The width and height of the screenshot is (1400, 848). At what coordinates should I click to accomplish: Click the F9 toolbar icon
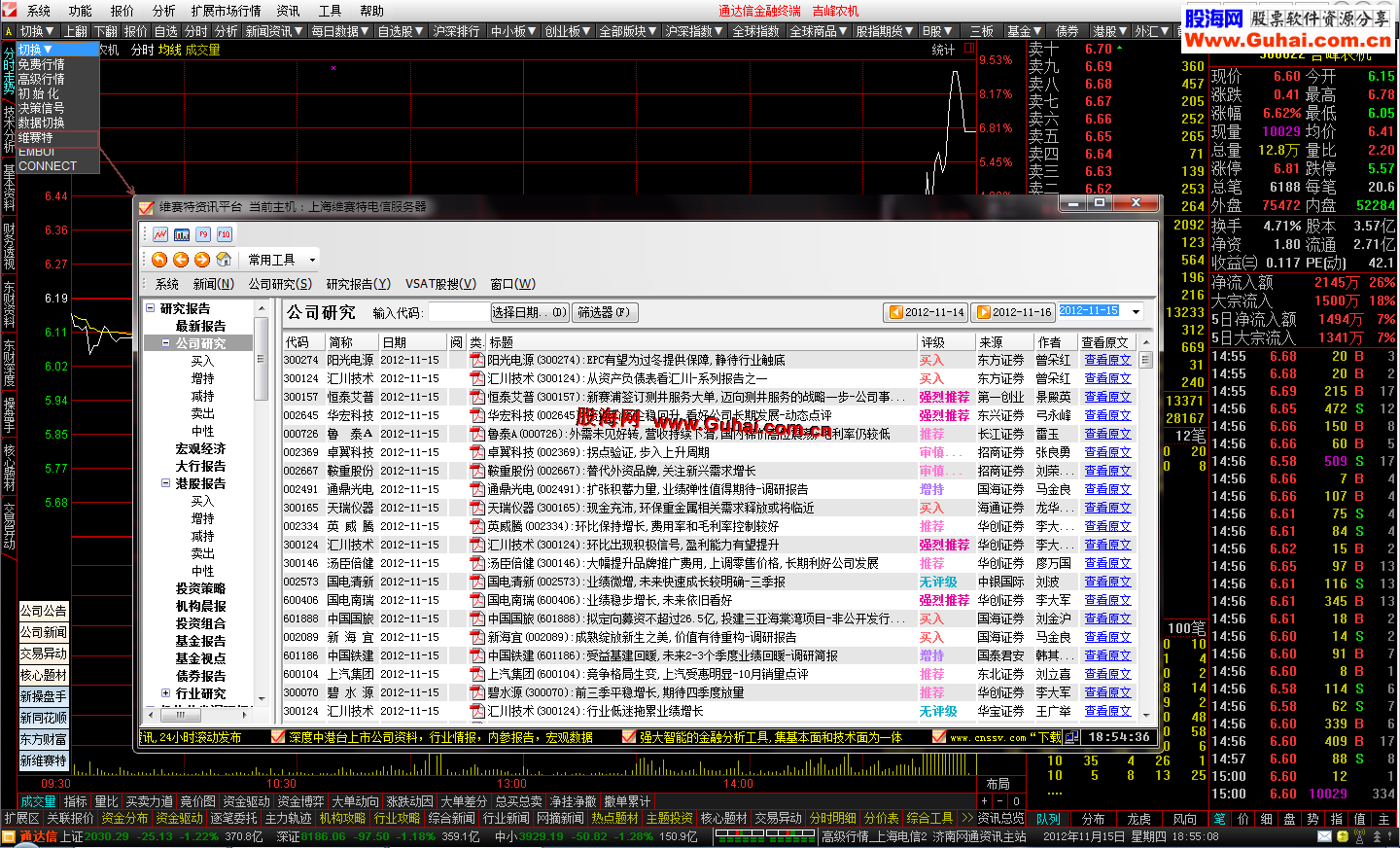(203, 234)
